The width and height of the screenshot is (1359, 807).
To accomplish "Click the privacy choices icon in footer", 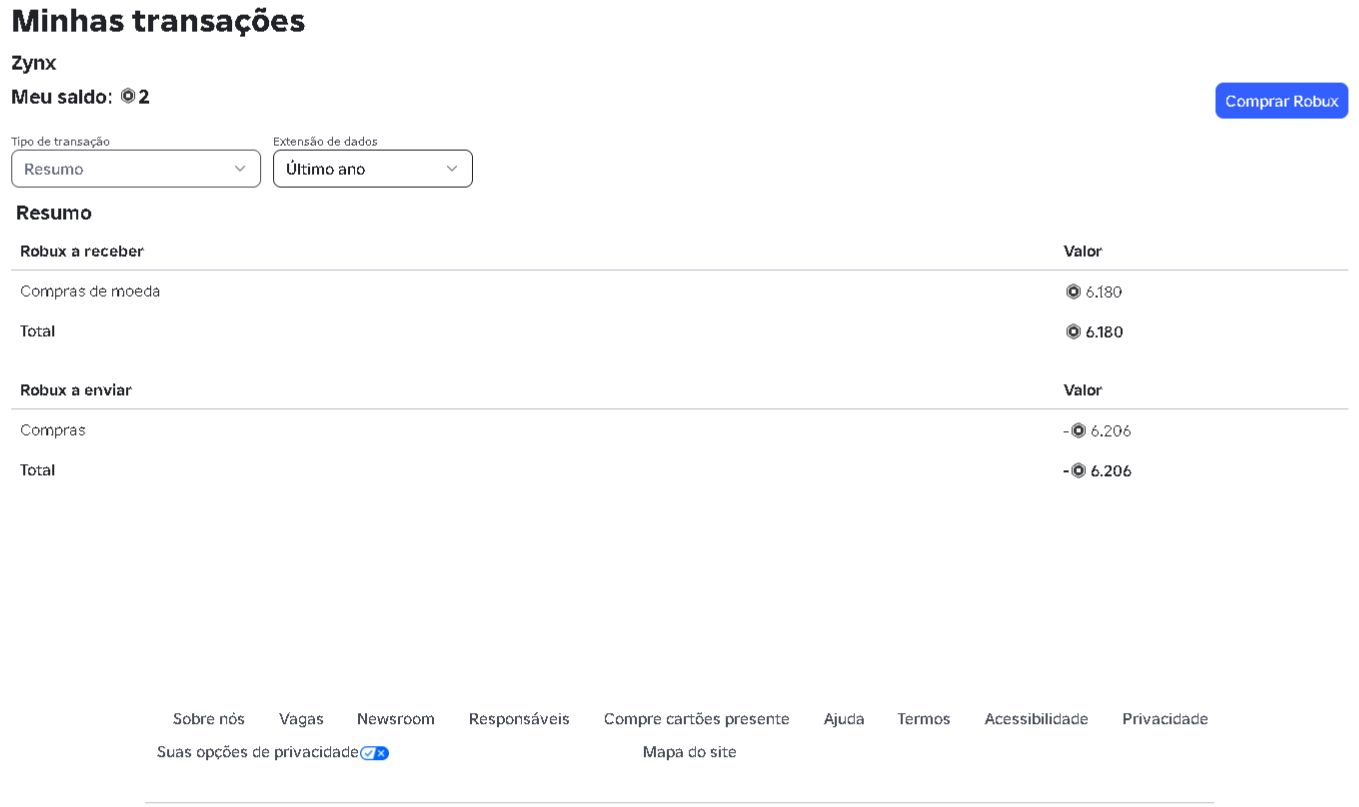I will (x=374, y=753).
